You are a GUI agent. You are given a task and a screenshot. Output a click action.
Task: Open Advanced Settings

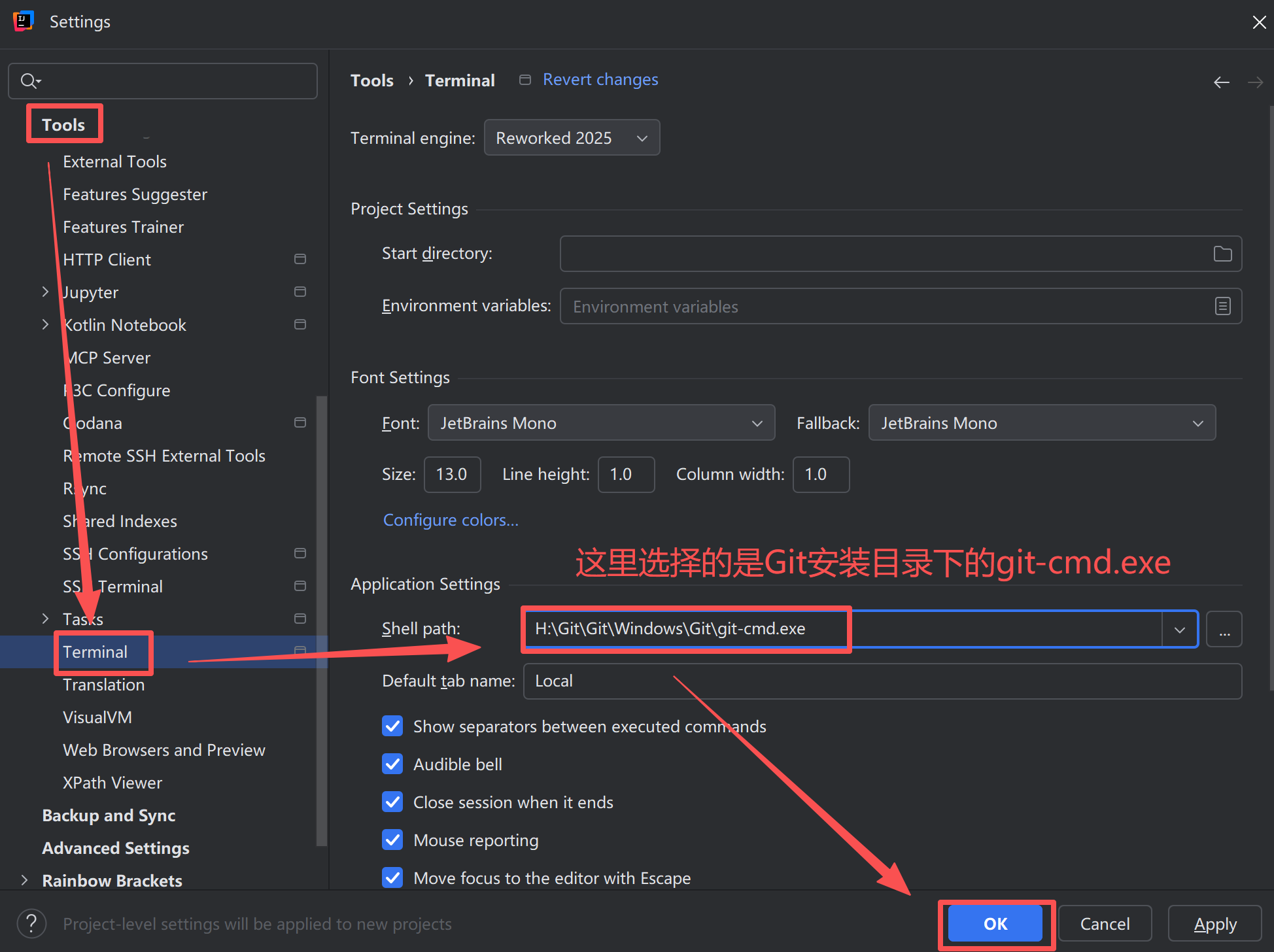[x=116, y=848]
